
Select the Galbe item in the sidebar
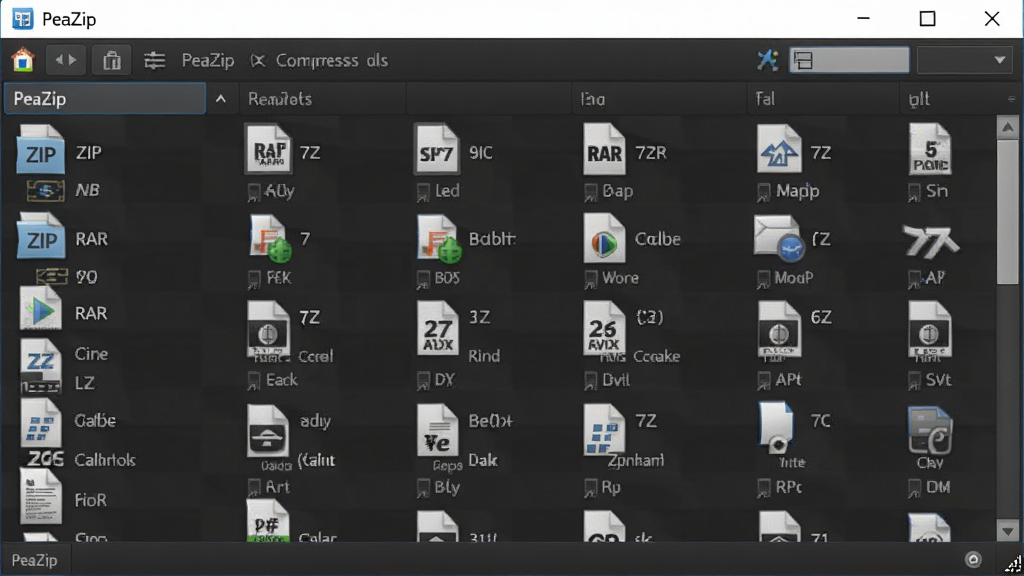coord(95,421)
